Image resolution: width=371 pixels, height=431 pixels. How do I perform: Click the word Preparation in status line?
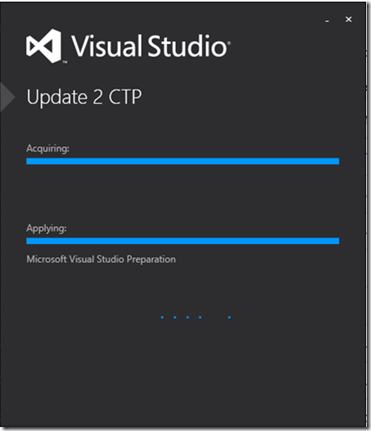tap(151, 260)
